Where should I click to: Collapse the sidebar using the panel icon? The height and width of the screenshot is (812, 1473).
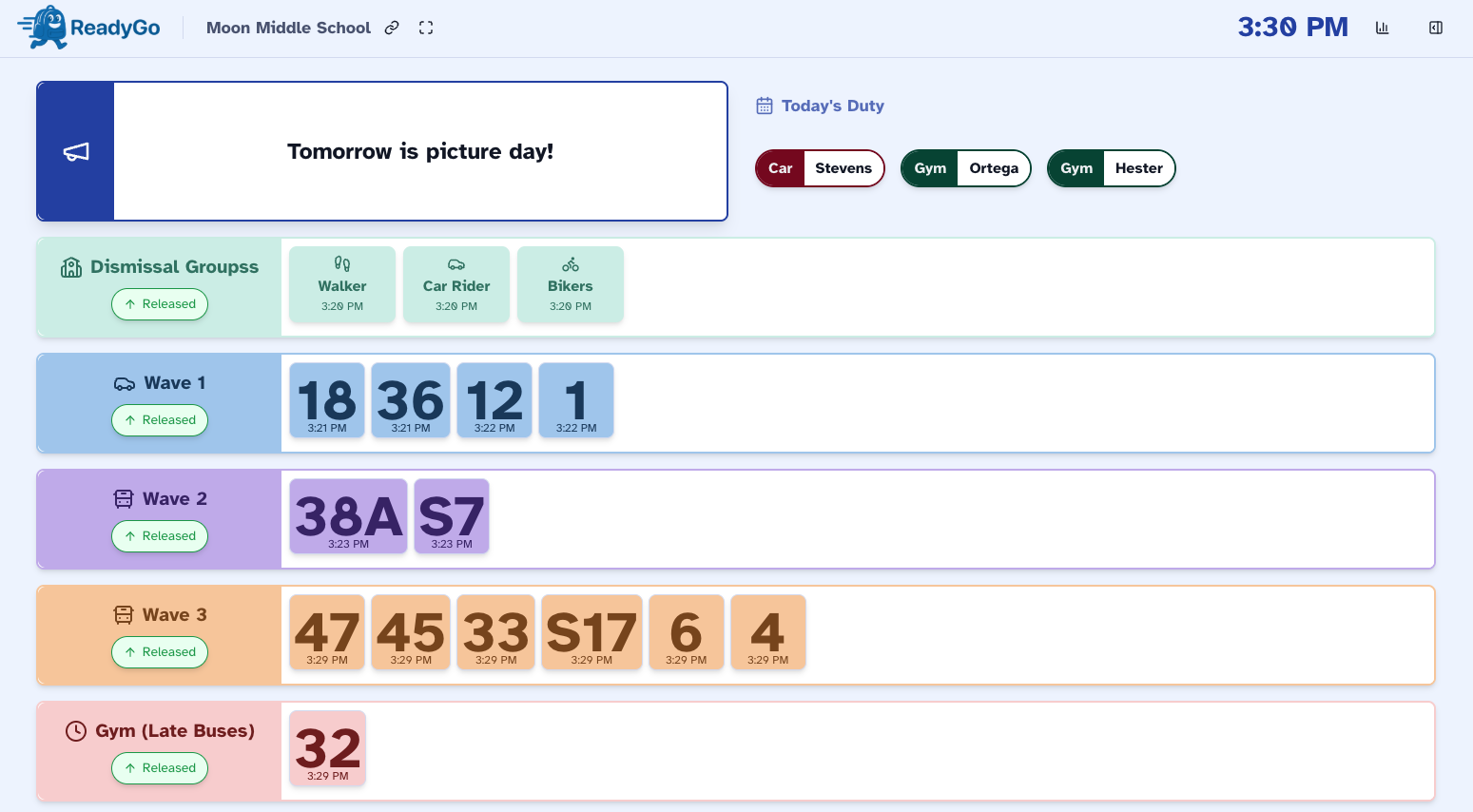tap(1436, 27)
